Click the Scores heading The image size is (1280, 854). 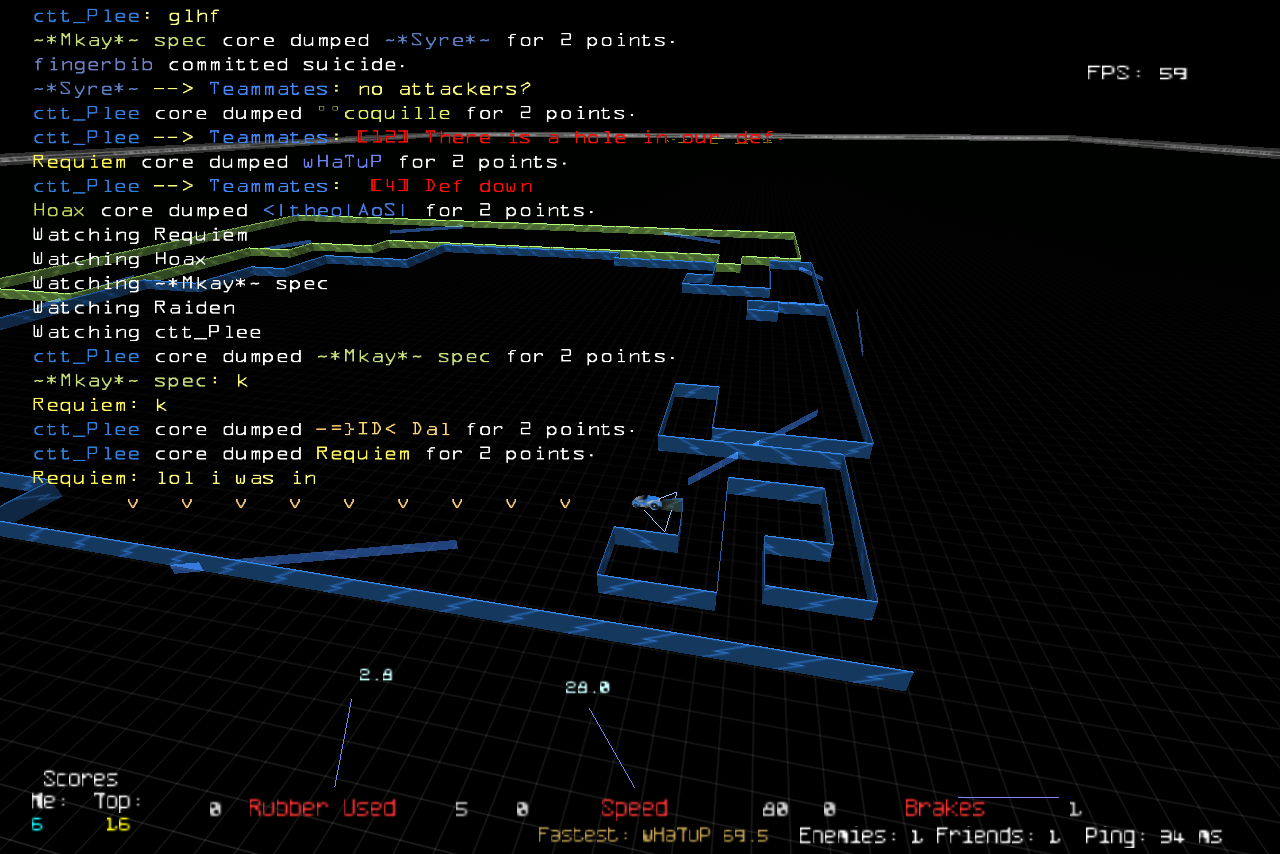(80, 779)
